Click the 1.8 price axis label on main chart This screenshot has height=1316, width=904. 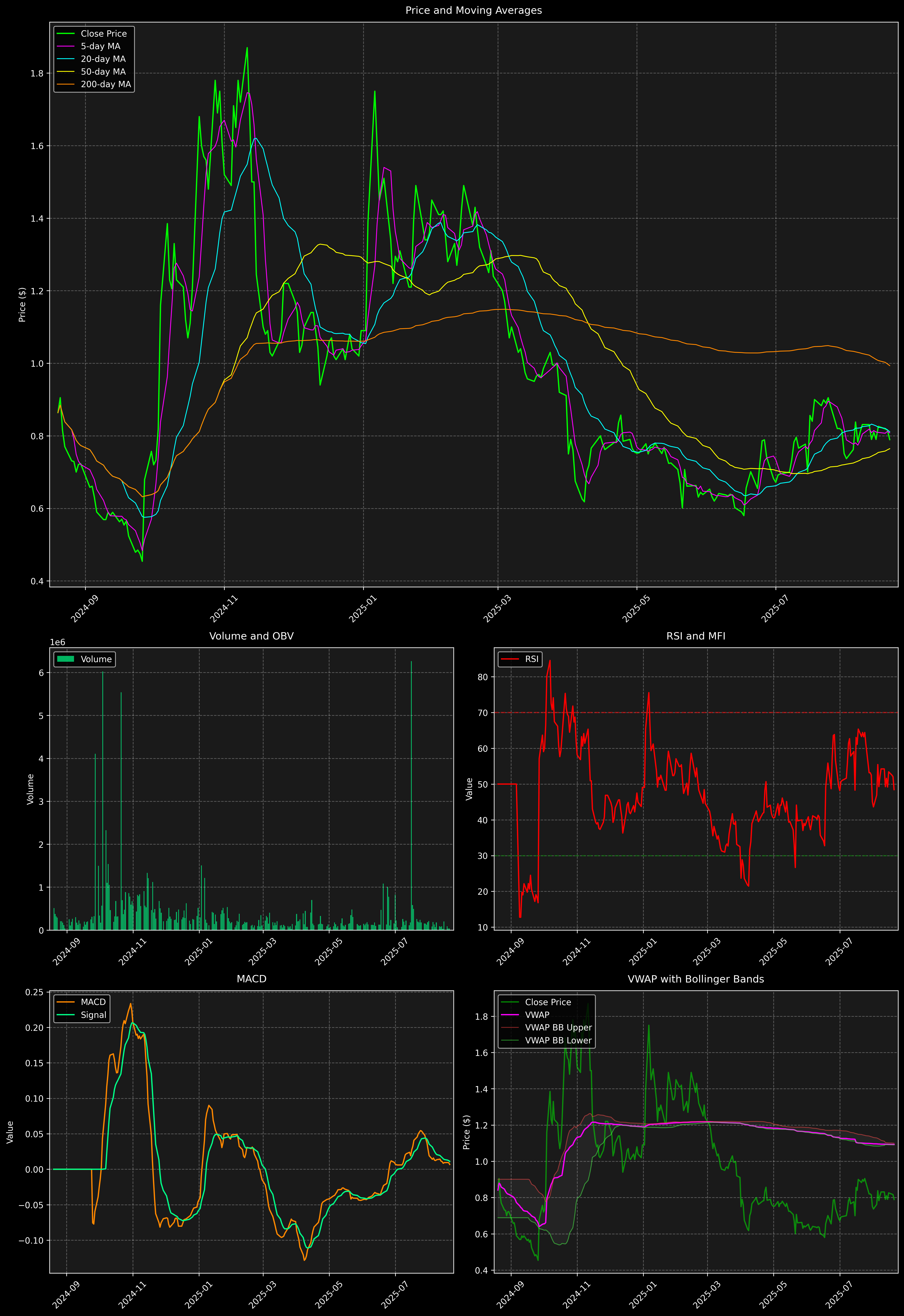click(37, 74)
